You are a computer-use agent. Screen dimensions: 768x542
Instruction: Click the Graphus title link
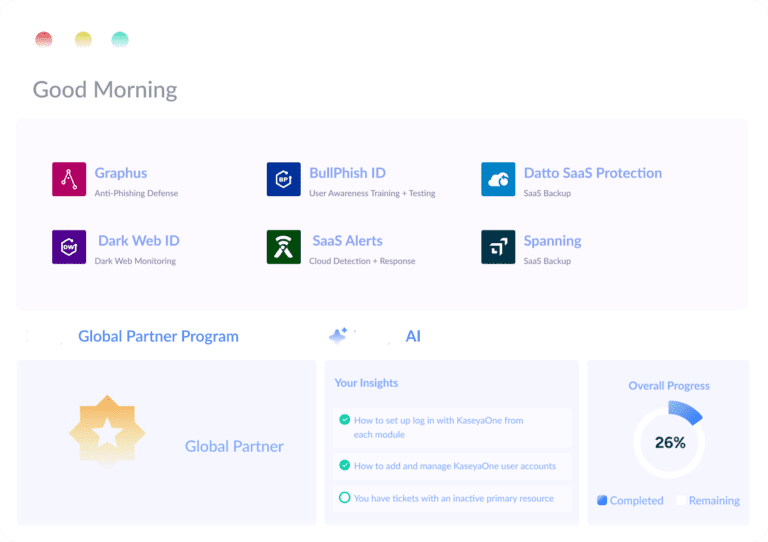click(x=120, y=173)
